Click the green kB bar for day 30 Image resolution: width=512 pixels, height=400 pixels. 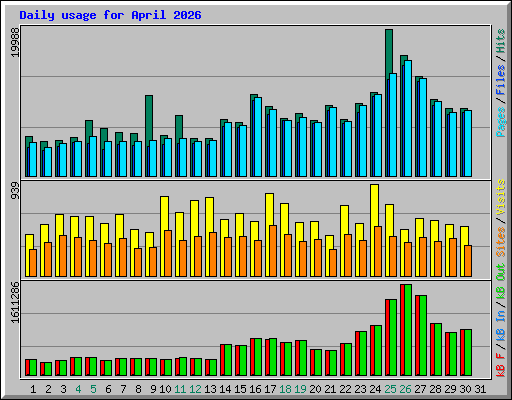(x=468, y=353)
